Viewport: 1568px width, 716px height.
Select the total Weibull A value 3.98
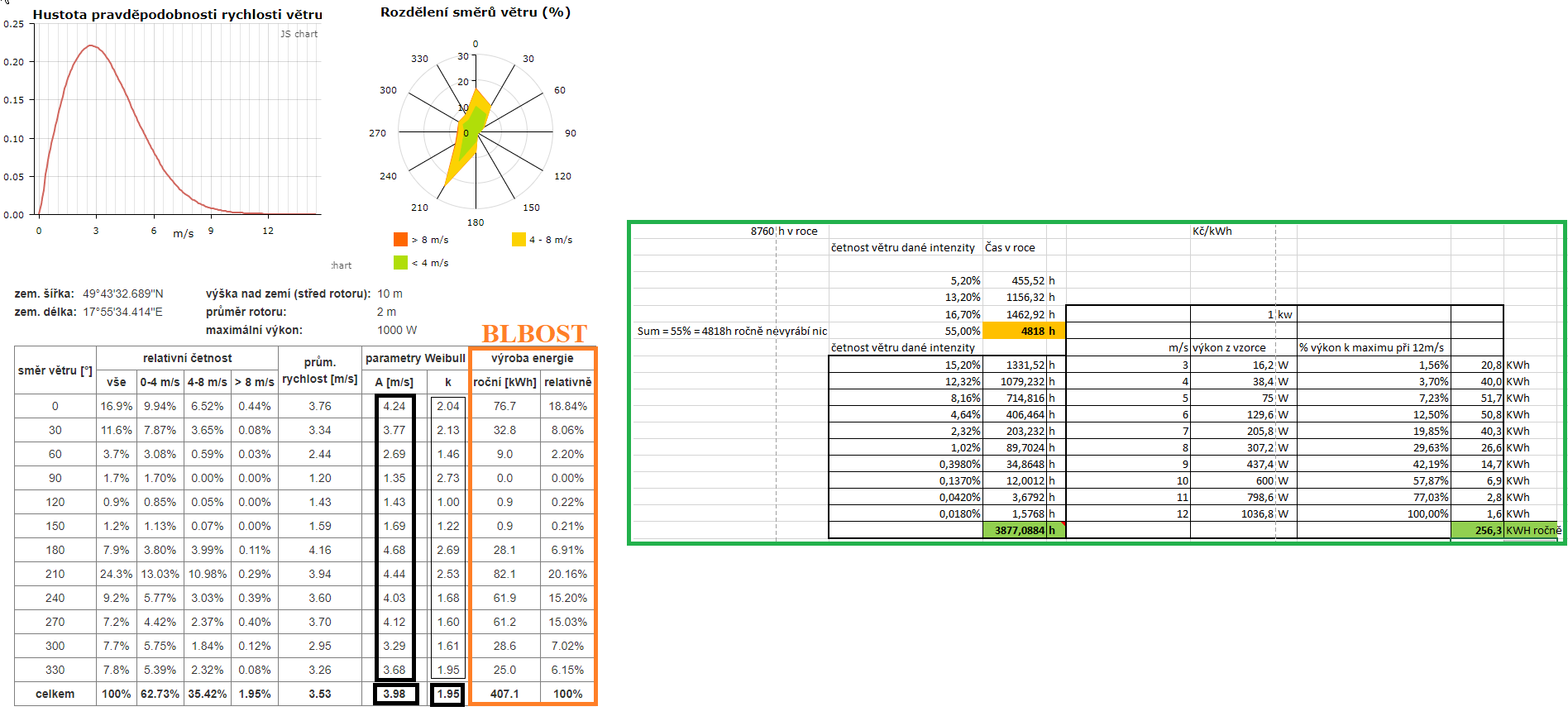point(394,694)
